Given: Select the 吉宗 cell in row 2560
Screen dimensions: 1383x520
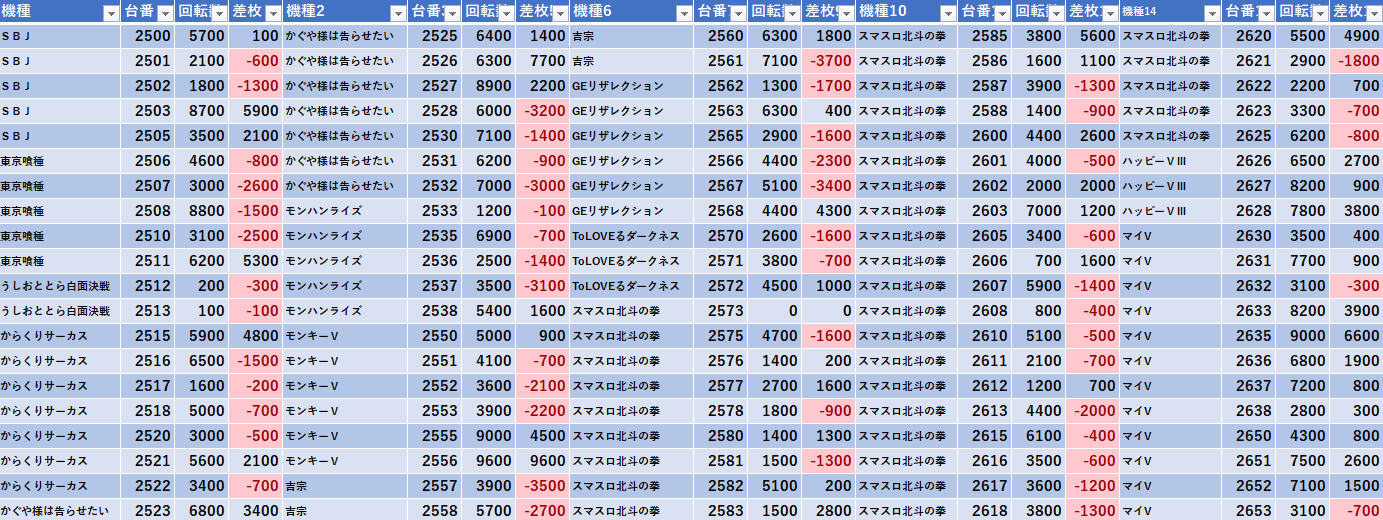Looking at the screenshot, I should [632, 35].
